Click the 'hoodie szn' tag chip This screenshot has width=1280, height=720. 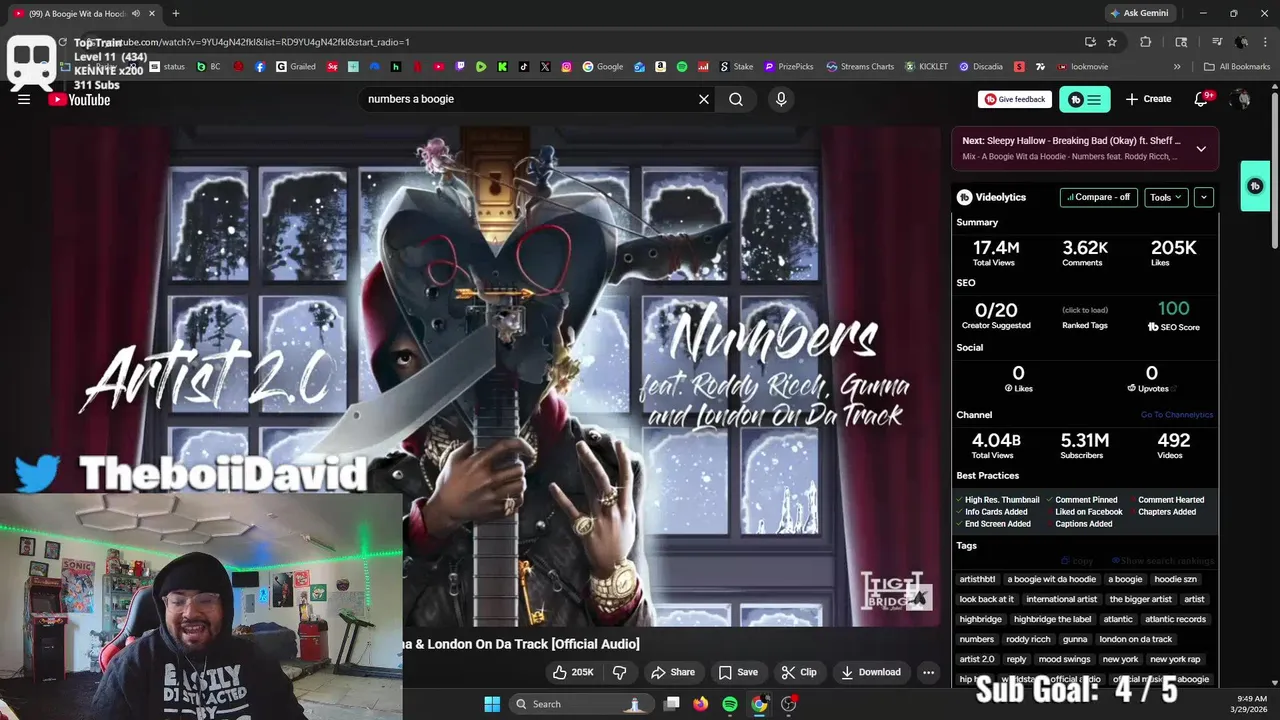pyautogui.click(x=1175, y=579)
